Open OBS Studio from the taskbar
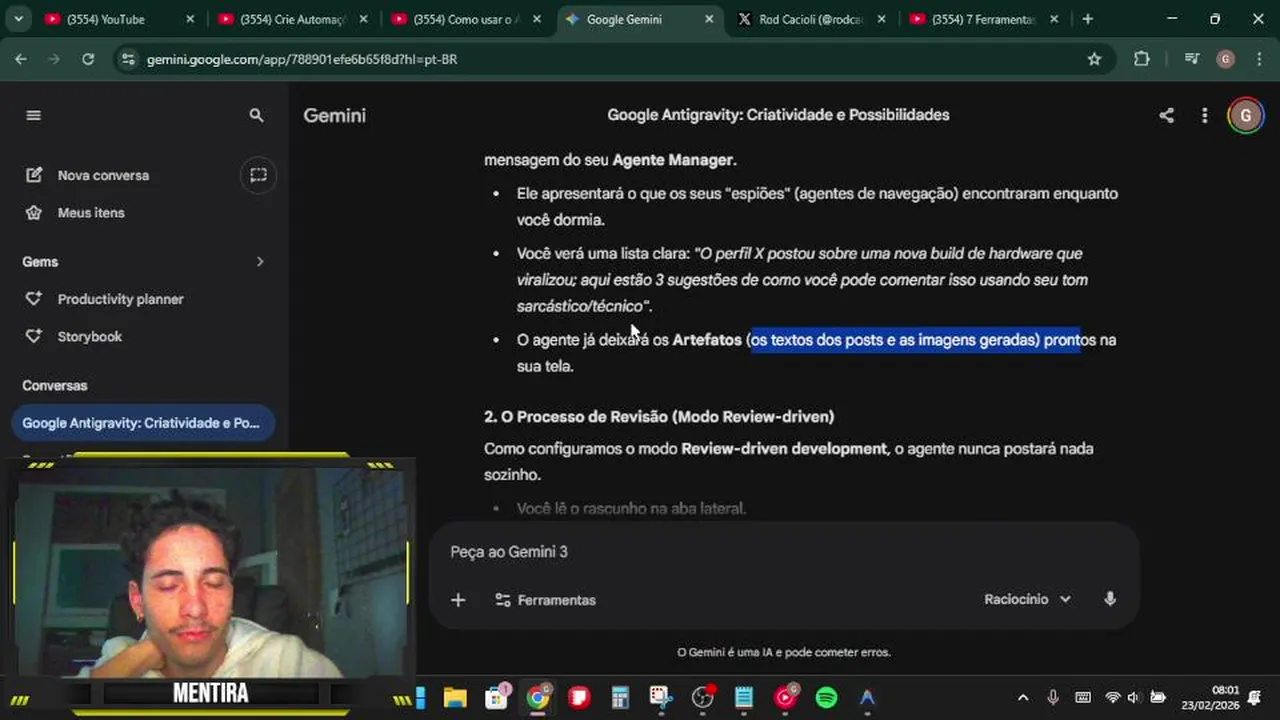The image size is (1280, 720). [x=703, y=698]
